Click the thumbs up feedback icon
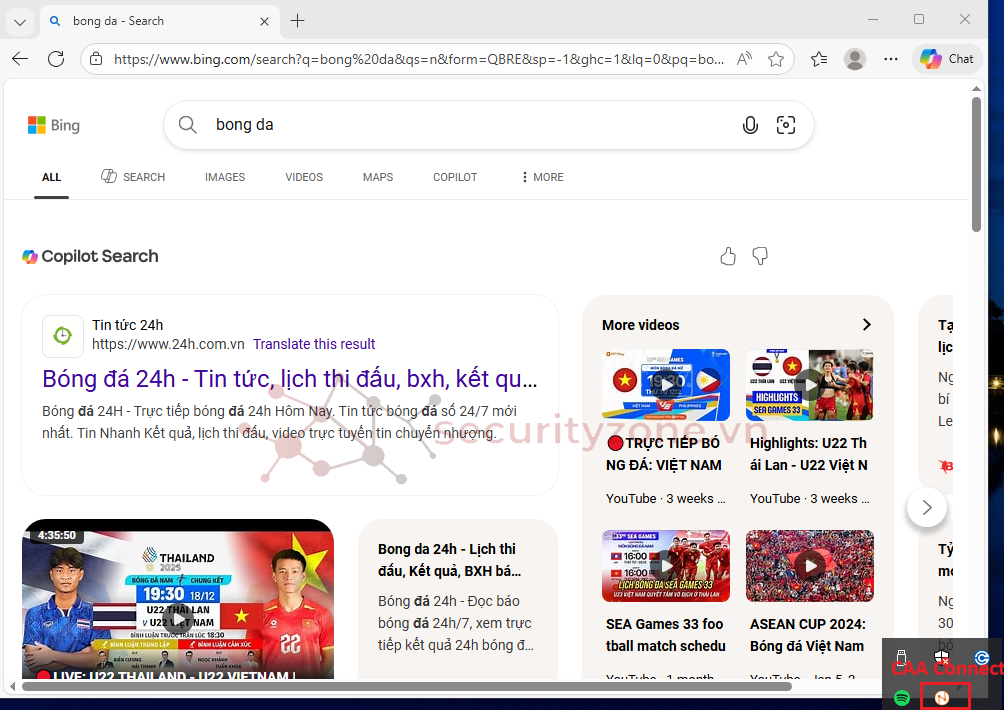This screenshot has width=1004, height=710. click(728, 257)
